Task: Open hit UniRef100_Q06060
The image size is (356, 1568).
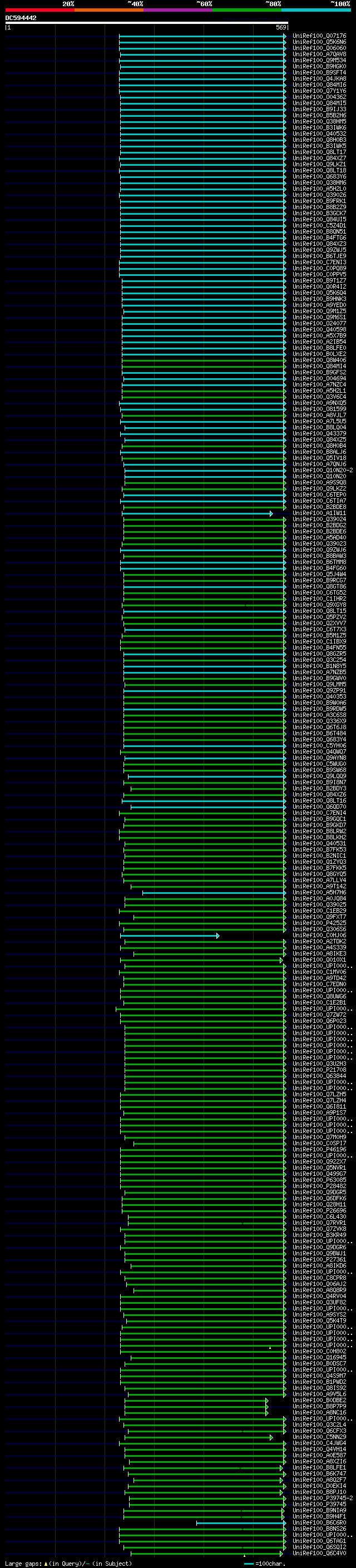Action: (x=319, y=48)
